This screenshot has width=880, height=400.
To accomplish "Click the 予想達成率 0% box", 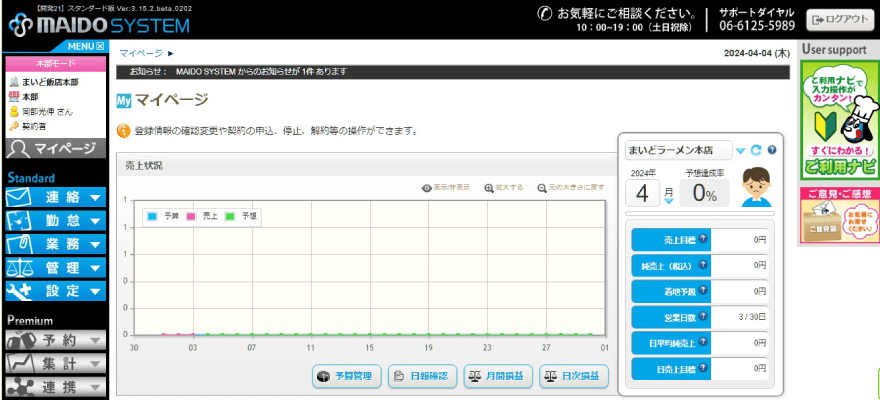I will [x=705, y=194].
